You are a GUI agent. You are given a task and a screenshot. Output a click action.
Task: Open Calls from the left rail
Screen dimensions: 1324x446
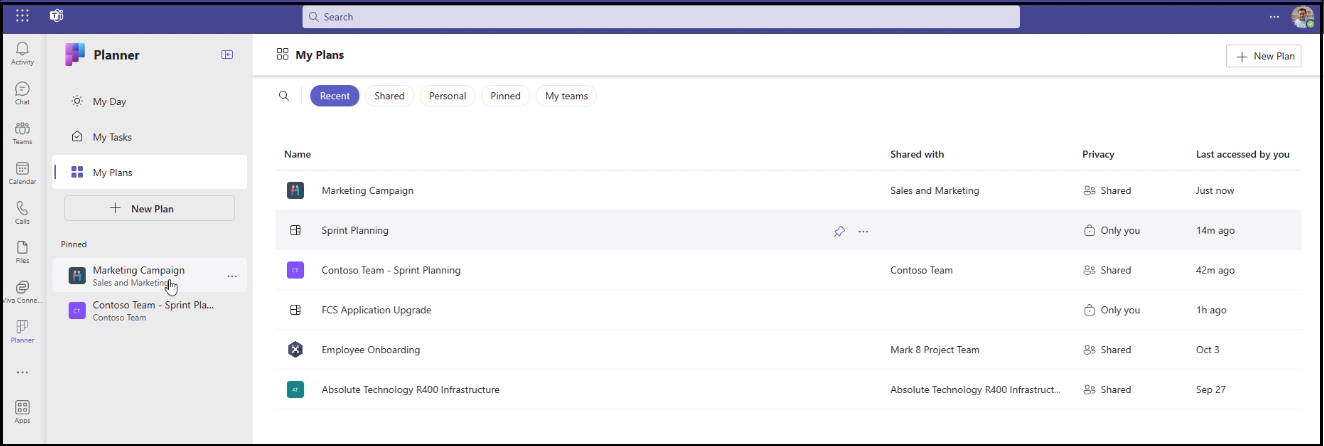pyautogui.click(x=22, y=212)
